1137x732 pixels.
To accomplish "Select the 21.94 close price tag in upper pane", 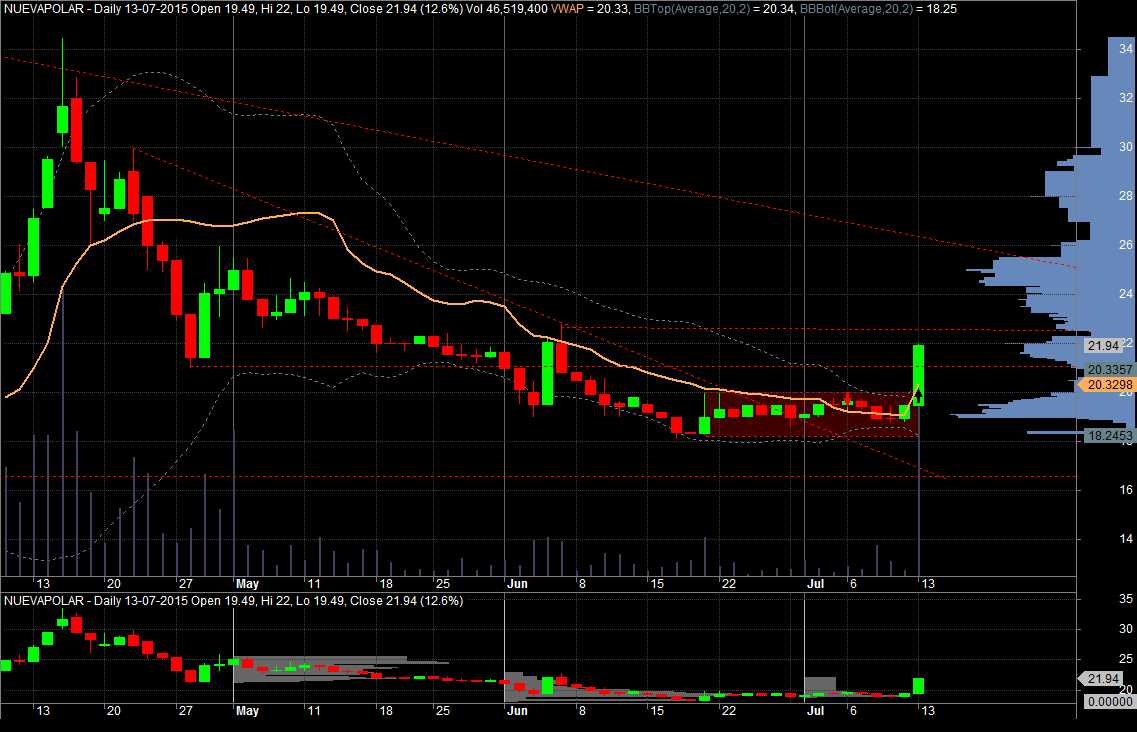I will tap(1103, 346).
